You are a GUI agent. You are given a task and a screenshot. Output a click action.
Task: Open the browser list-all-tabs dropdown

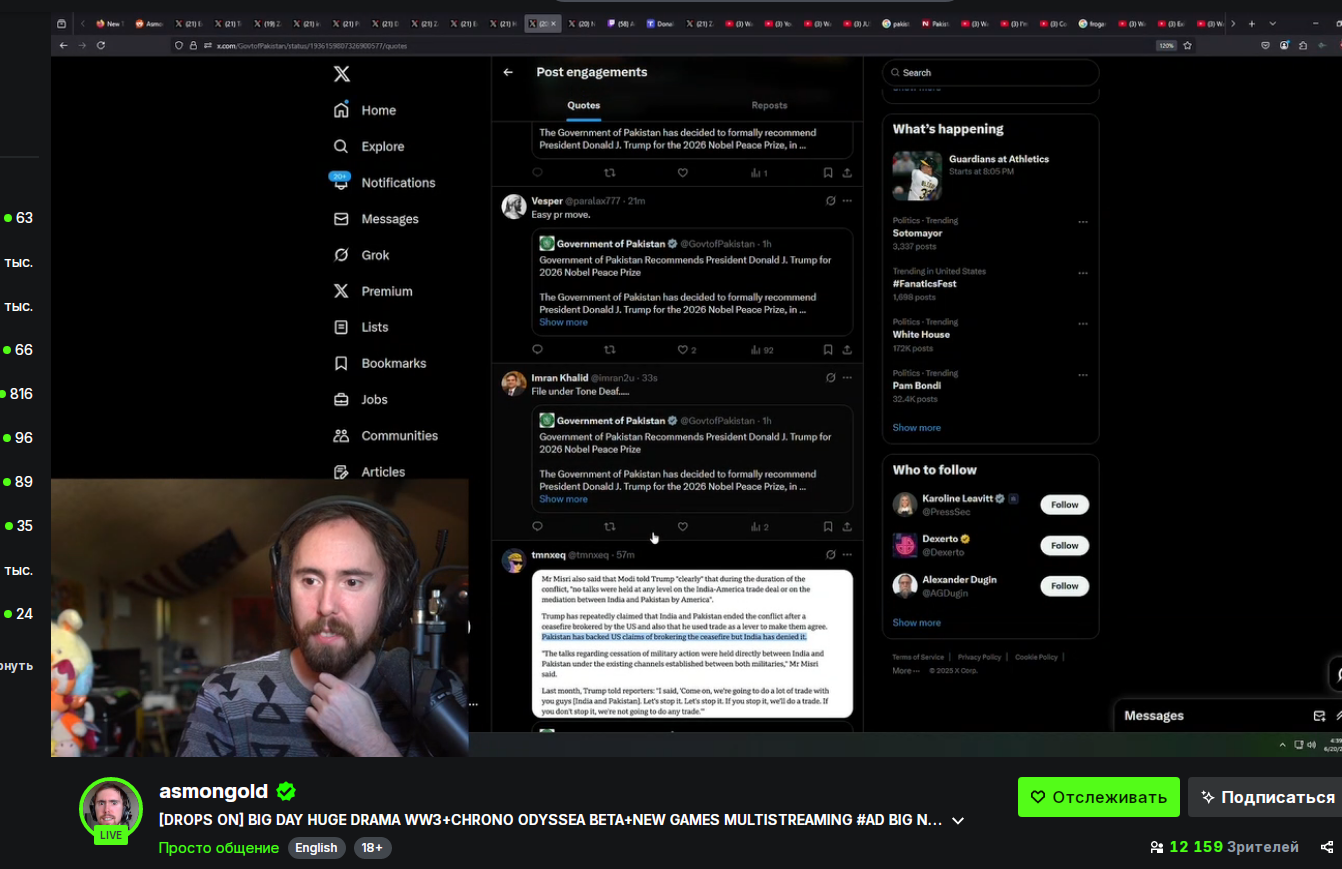point(1272,23)
